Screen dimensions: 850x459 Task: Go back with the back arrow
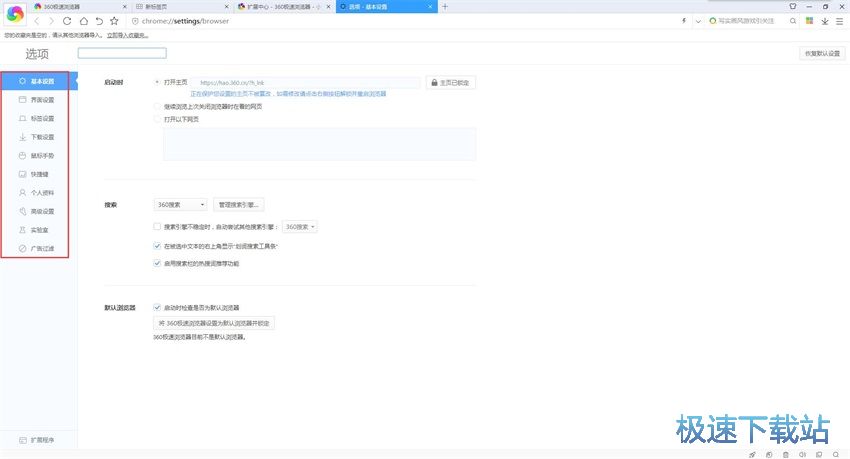[x=36, y=21]
